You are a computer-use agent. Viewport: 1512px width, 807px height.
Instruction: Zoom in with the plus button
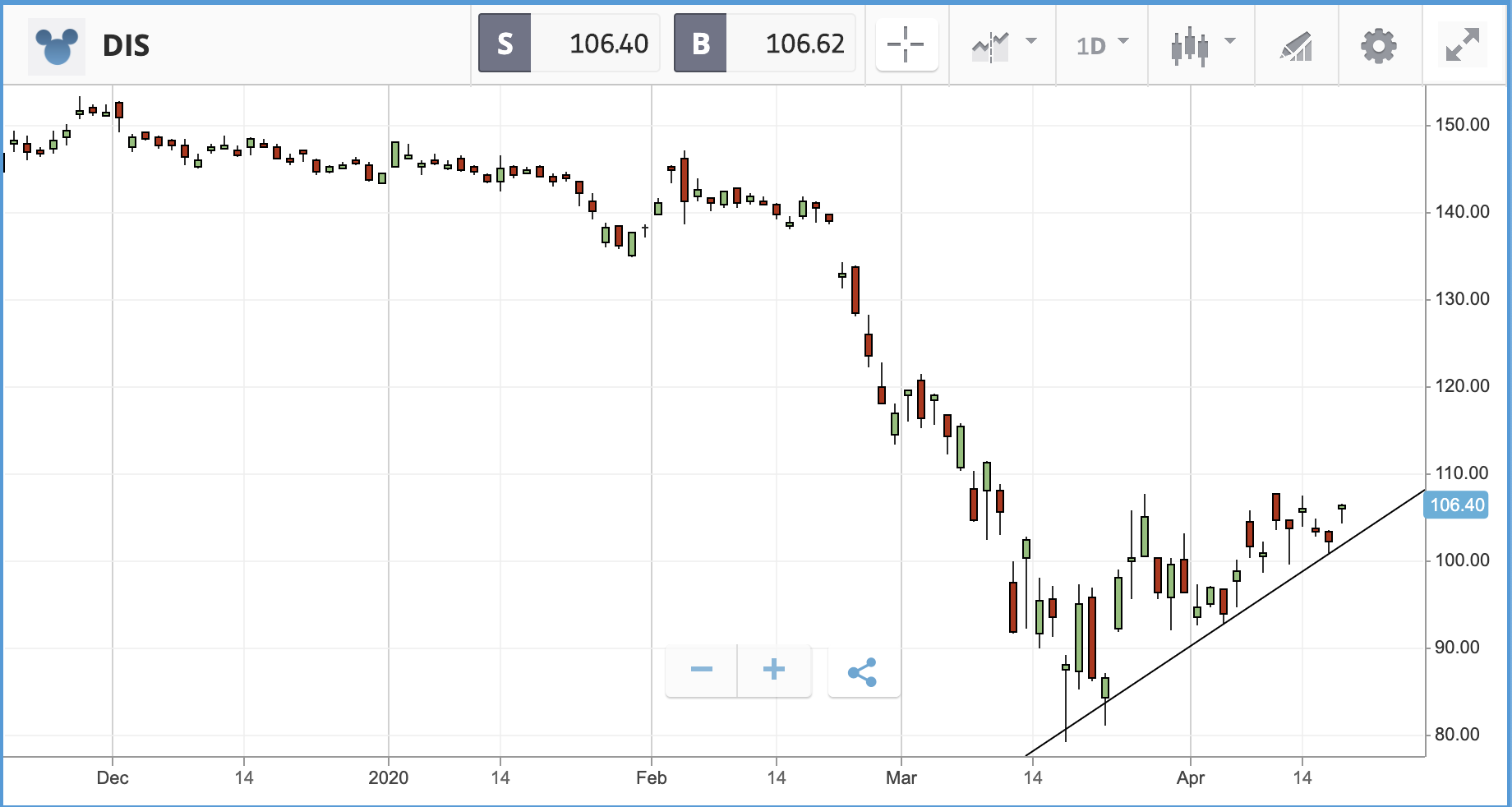tap(774, 670)
